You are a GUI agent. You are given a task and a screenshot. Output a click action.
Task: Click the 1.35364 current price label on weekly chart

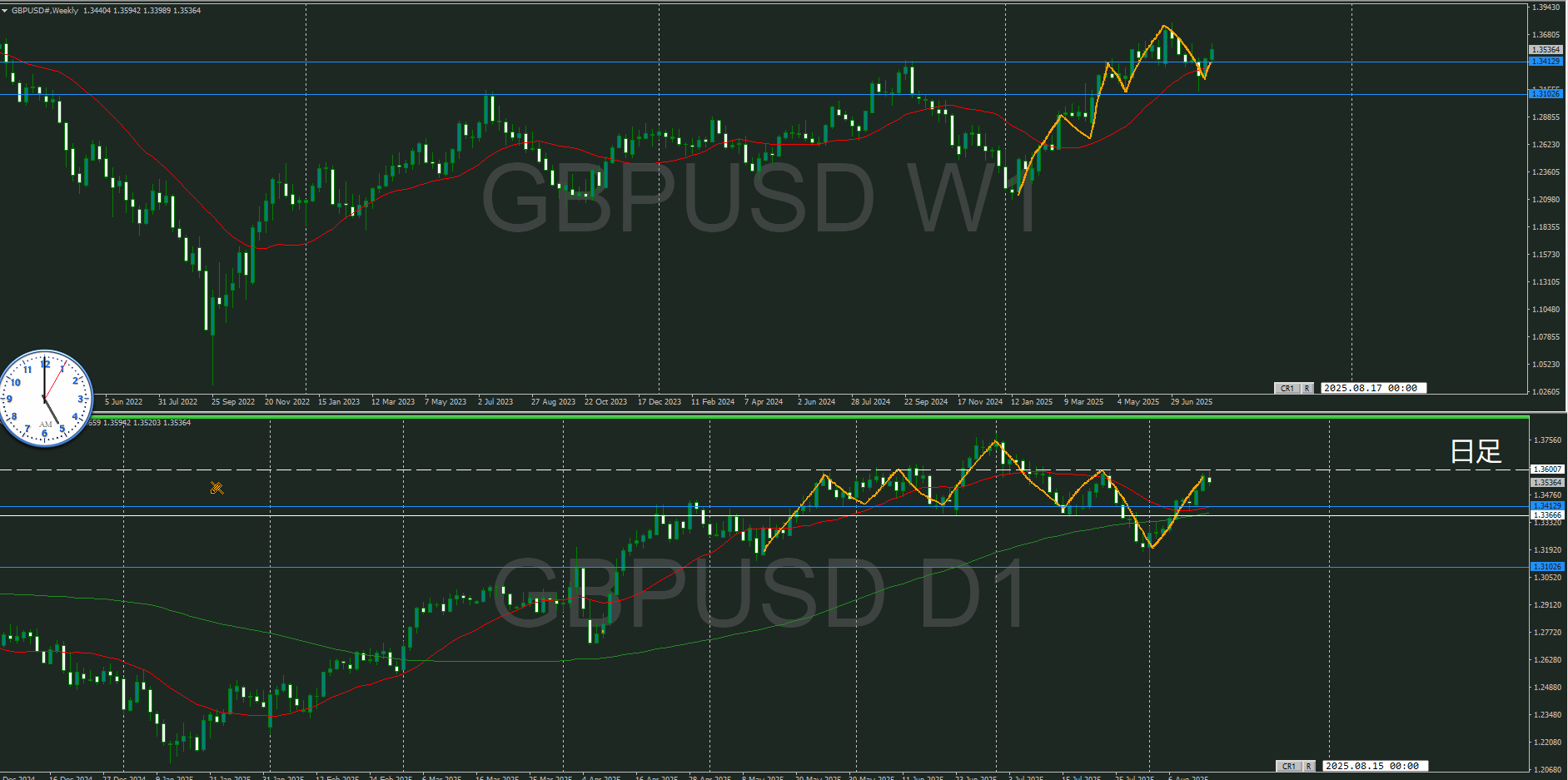(1546, 50)
